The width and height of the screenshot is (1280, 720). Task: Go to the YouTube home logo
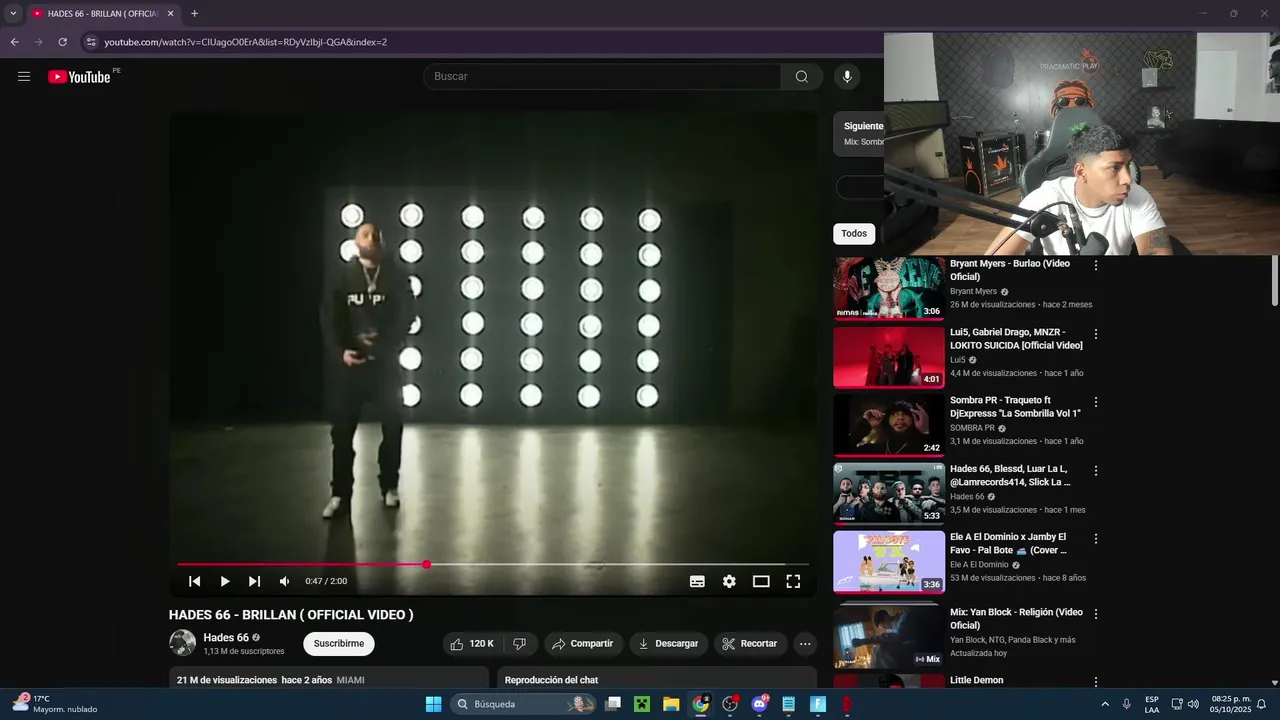[79, 77]
